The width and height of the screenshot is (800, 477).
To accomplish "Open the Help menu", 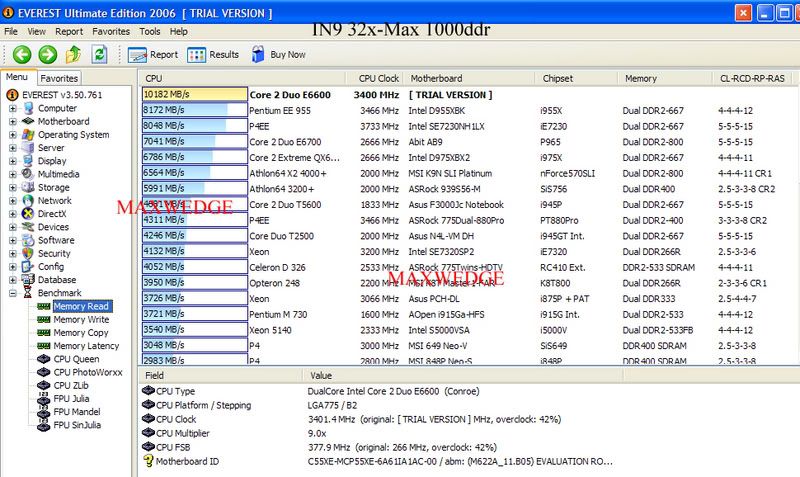I will tap(179, 31).
